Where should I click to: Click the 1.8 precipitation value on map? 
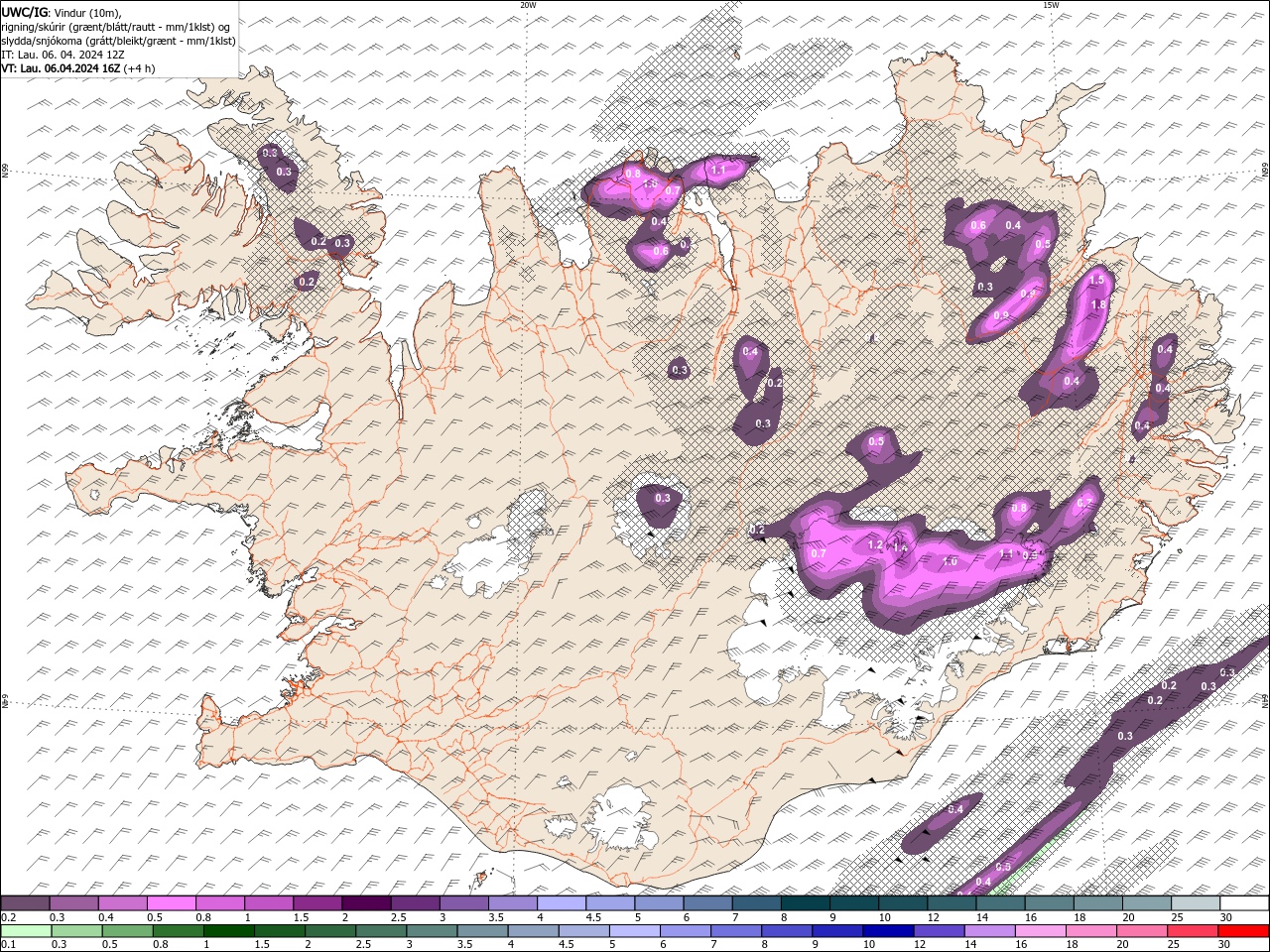[1097, 304]
